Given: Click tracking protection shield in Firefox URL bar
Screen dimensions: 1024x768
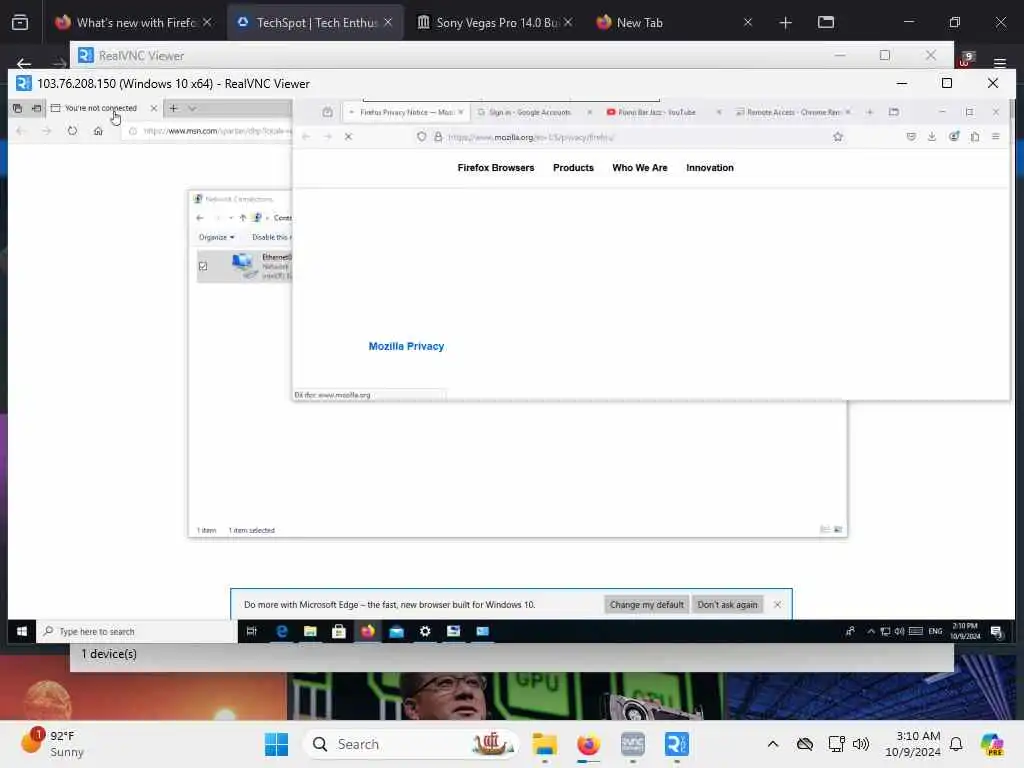Looking at the screenshot, I should 421,136.
